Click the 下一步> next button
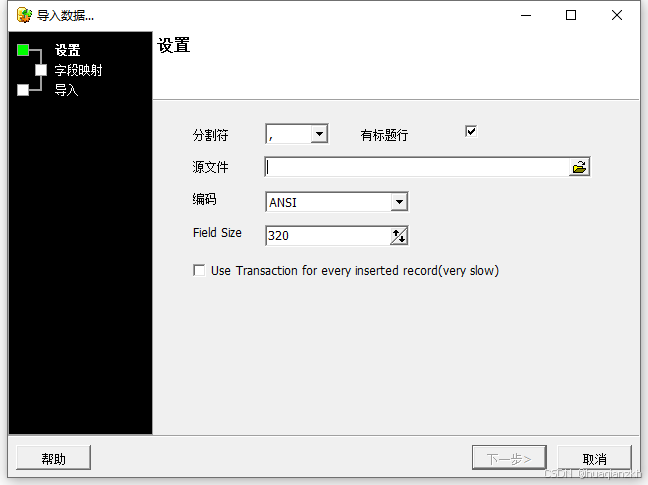This screenshot has height=485, width=648. 509,458
